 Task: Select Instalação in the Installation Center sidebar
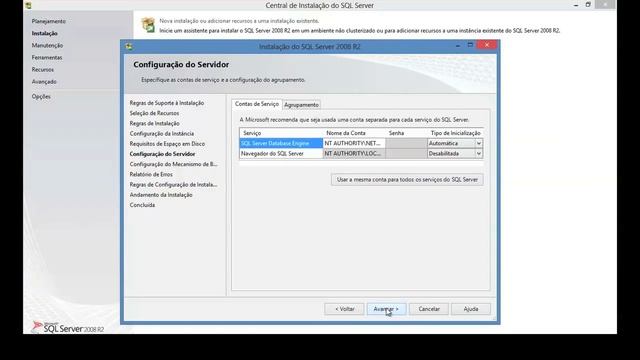pyautogui.click(x=44, y=33)
